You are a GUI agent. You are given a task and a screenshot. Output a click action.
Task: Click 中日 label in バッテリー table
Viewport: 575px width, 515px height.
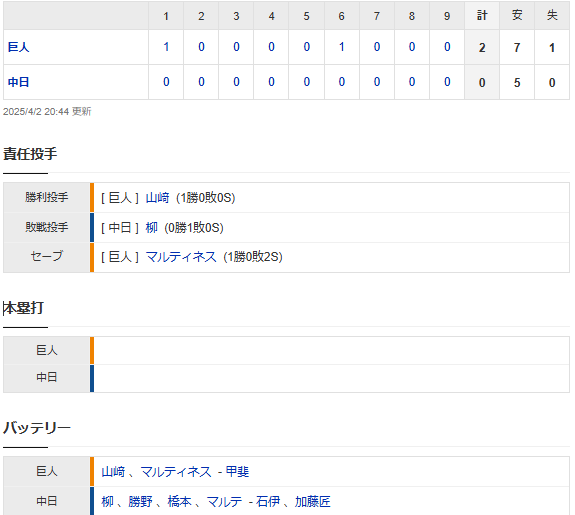(x=47, y=501)
